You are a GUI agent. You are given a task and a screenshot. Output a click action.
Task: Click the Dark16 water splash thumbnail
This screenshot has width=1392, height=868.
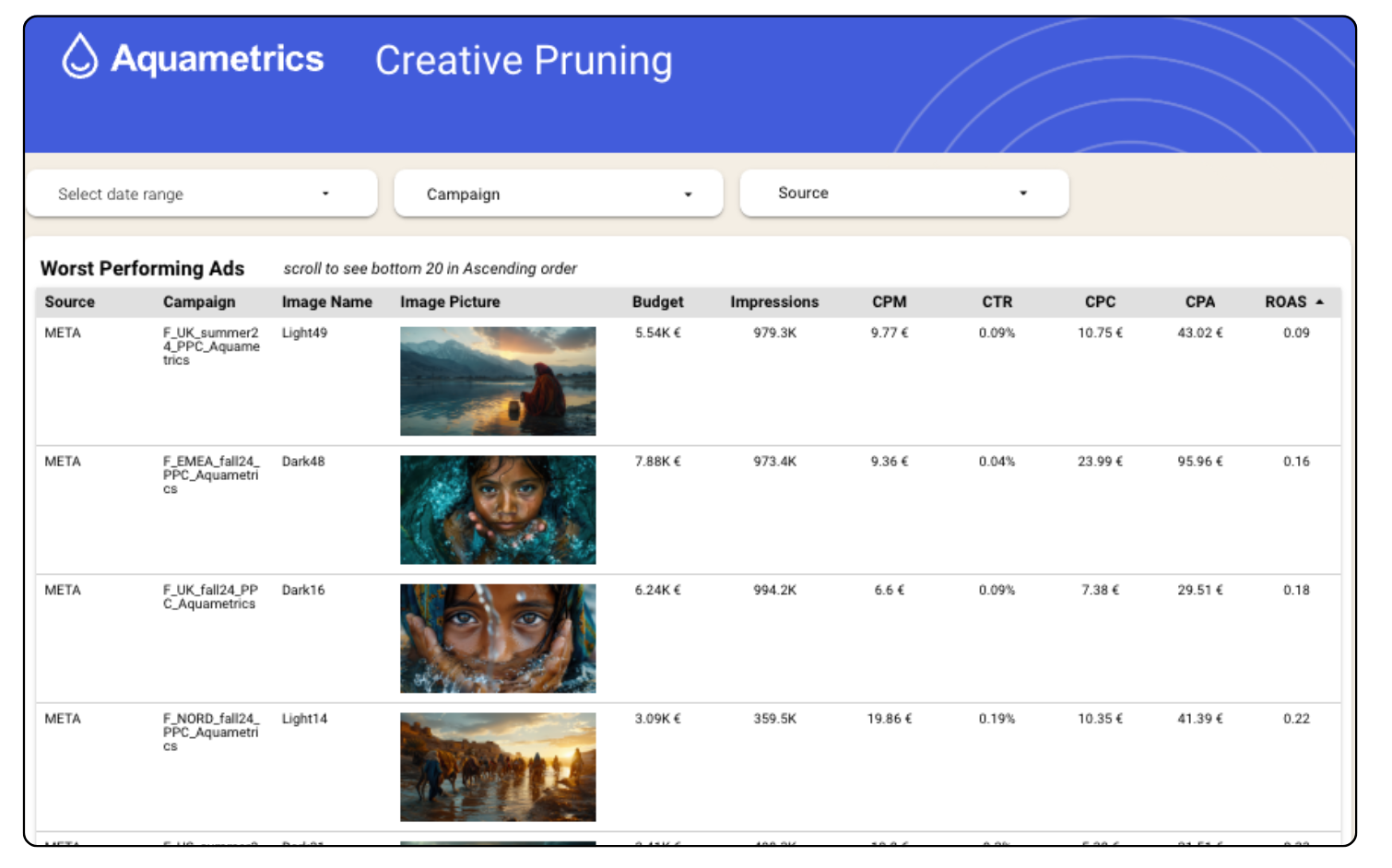(x=498, y=639)
